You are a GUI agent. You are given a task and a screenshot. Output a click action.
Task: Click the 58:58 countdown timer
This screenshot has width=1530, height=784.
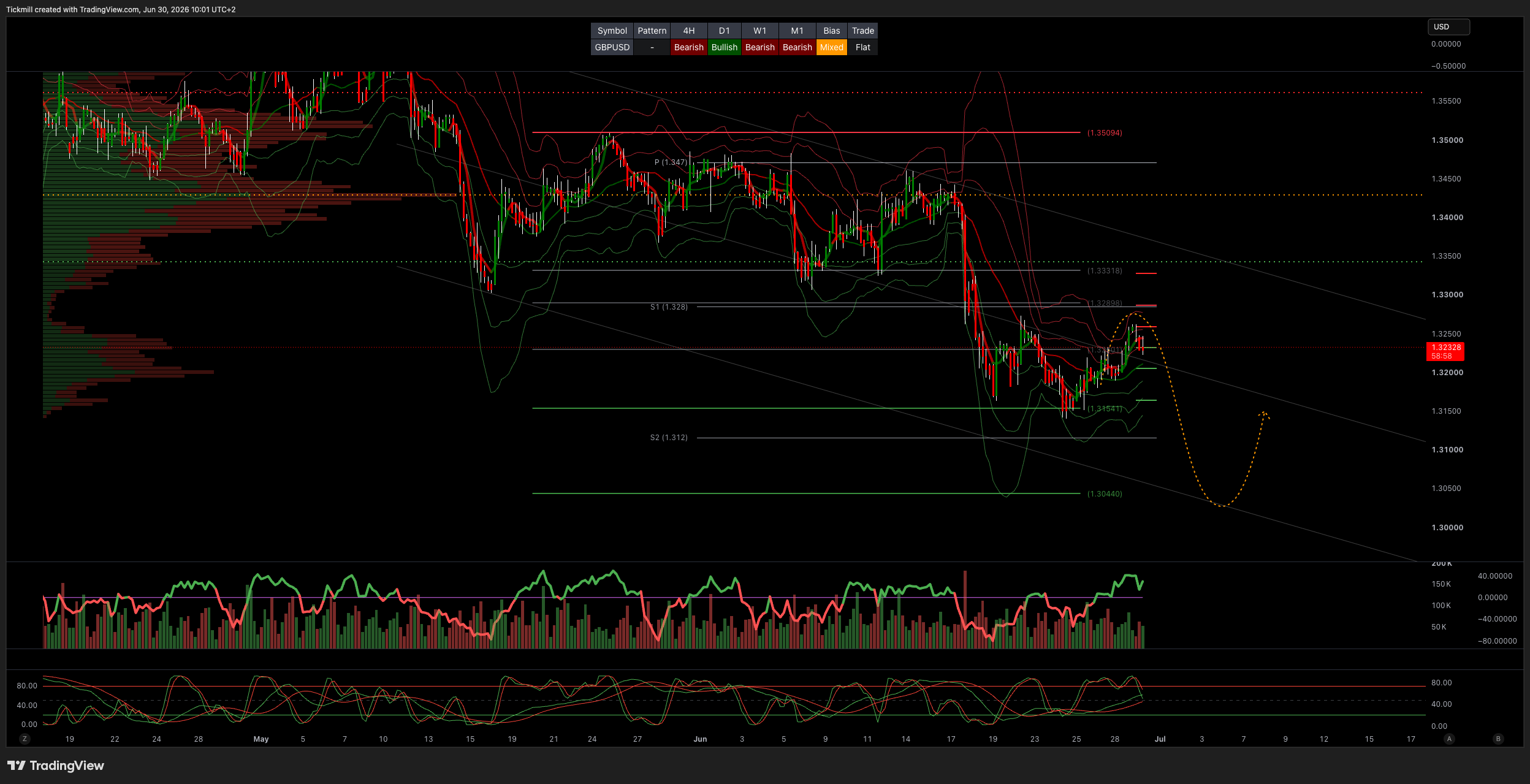pos(1441,356)
